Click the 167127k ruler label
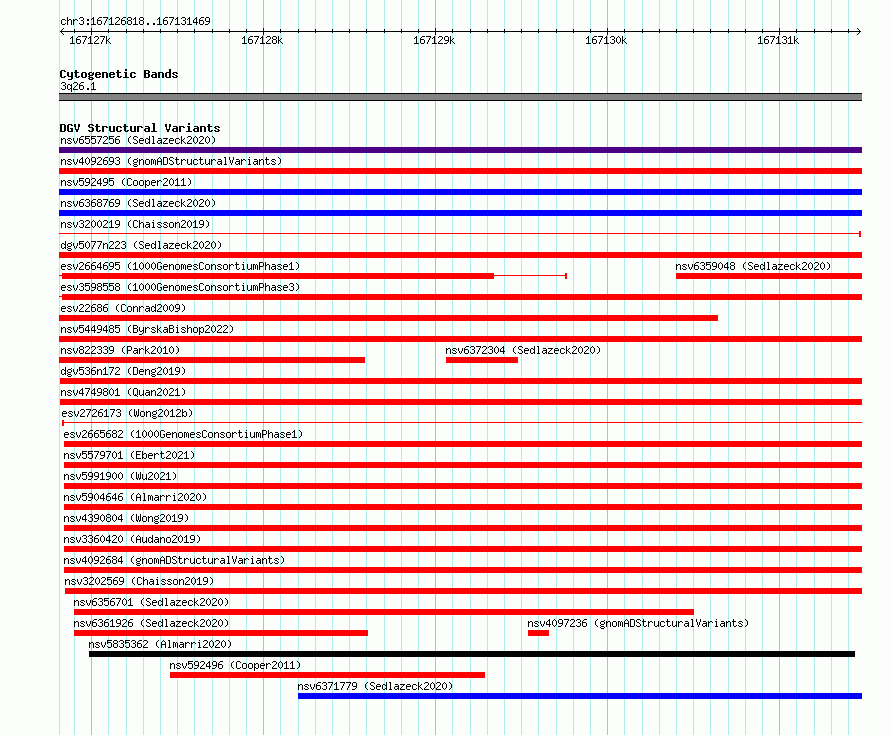Image resolution: width=890 pixels, height=735 pixels. [x=90, y=40]
